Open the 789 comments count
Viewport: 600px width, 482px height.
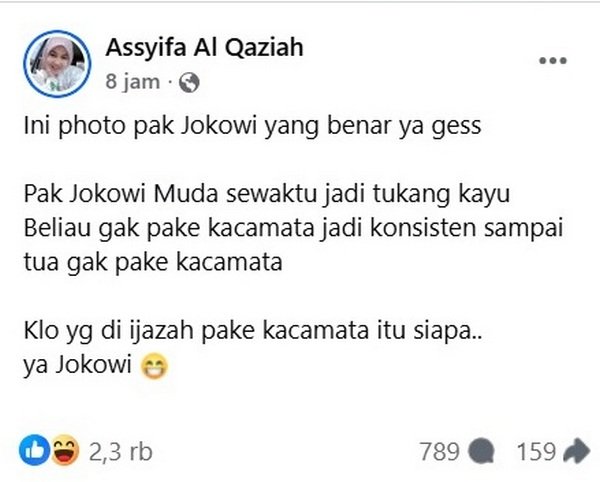[439, 451]
